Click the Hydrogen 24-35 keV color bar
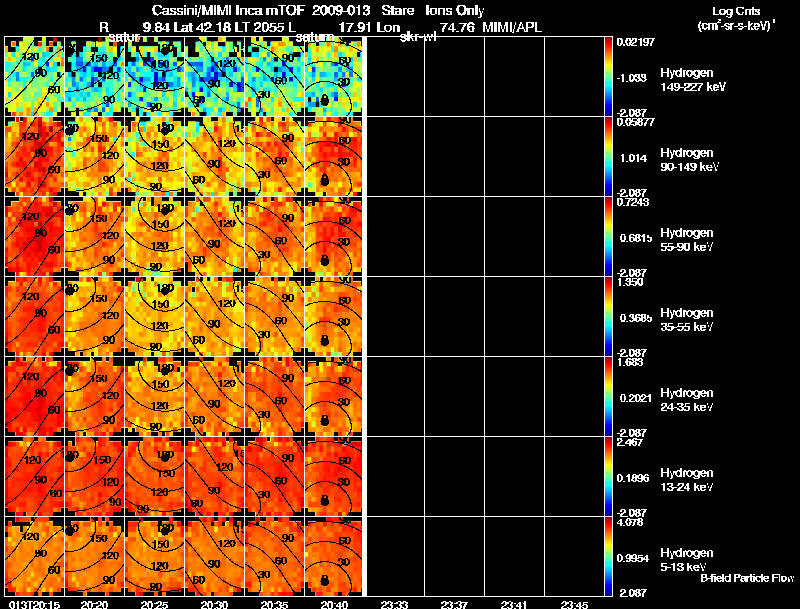 (x=608, y=397)
